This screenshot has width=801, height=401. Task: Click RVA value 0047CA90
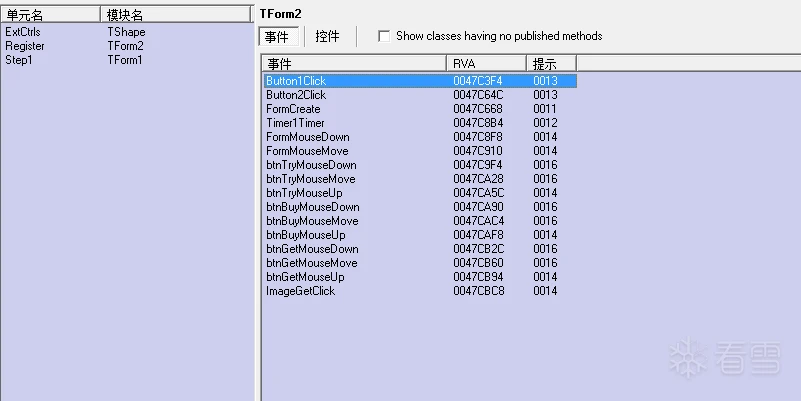pos(478,207)
